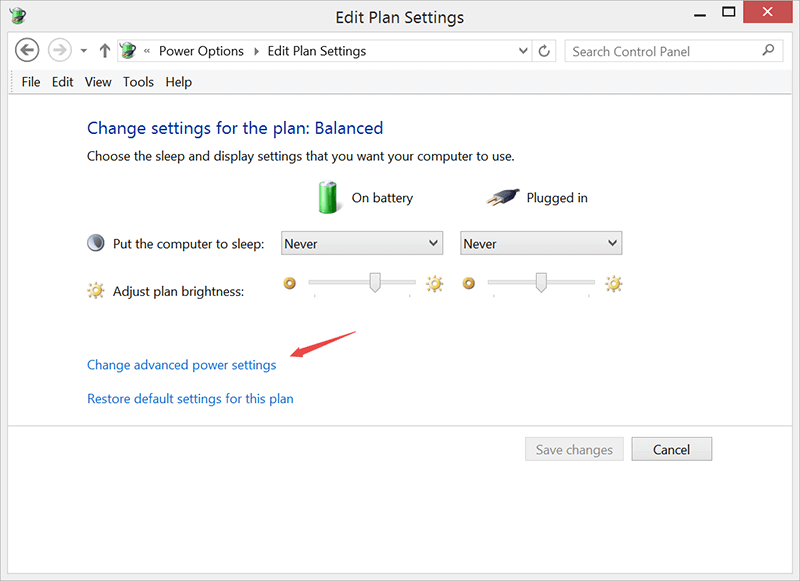
Task: Click the low brightness icon for Plugged in
Action: 469,284
